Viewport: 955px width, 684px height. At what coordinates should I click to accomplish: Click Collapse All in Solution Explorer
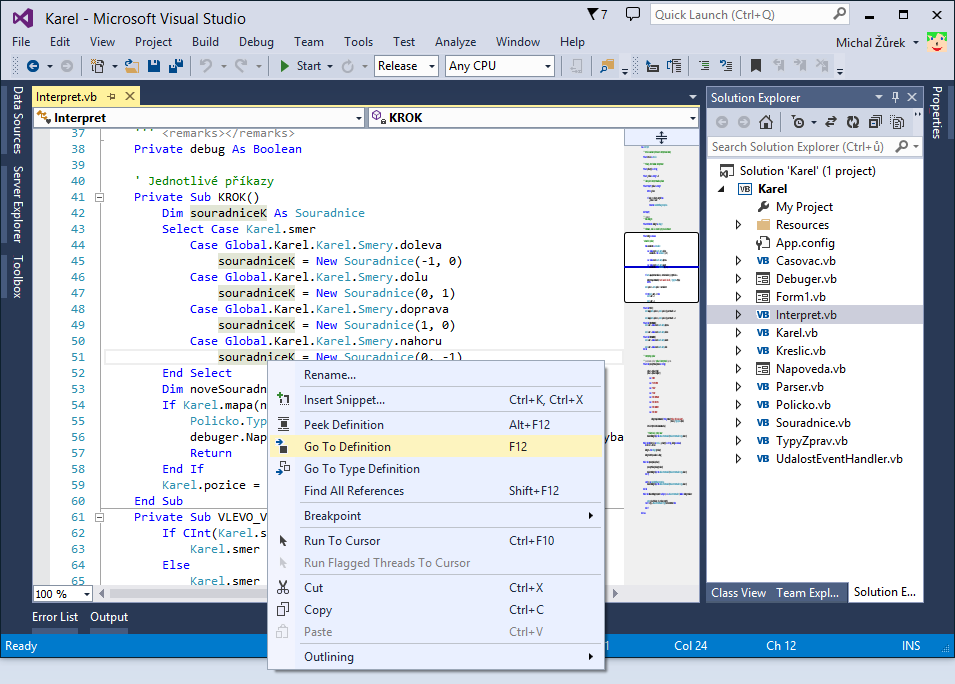pos(875,122)
